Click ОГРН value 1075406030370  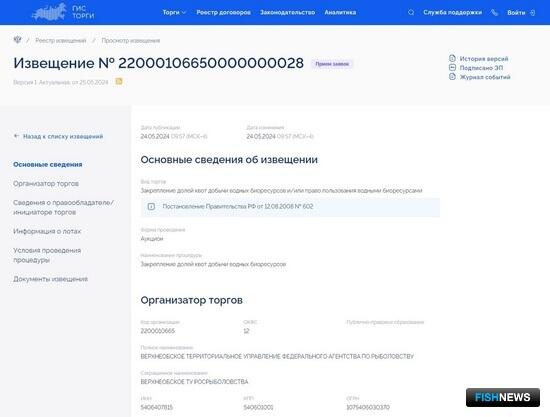coord(368,407)
